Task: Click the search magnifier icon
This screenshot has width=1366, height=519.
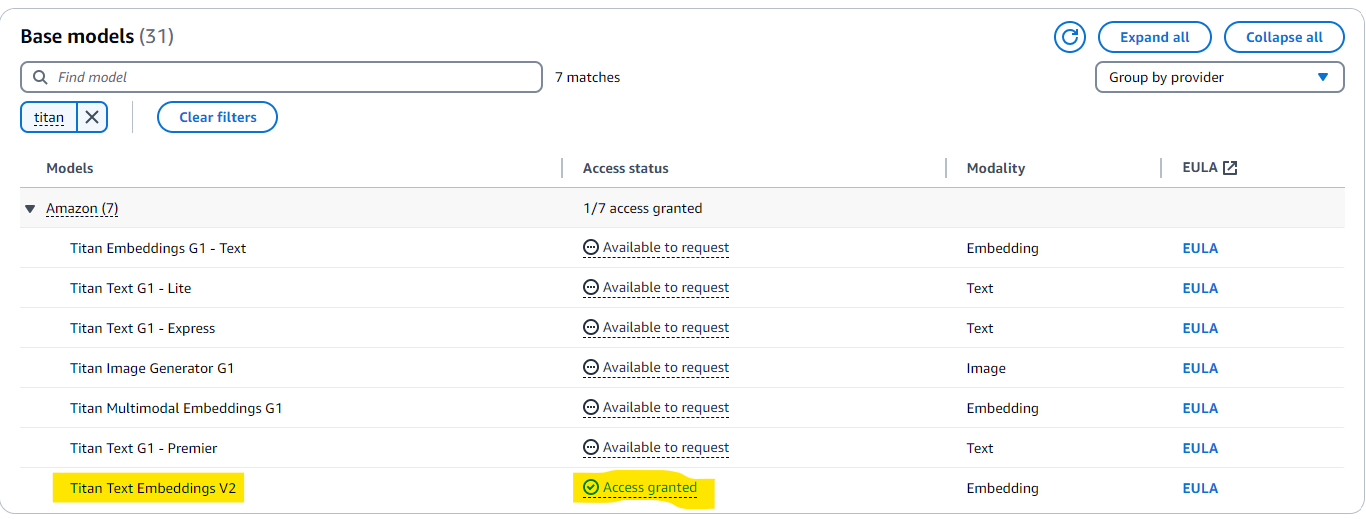Action: [x=40, y=77]
